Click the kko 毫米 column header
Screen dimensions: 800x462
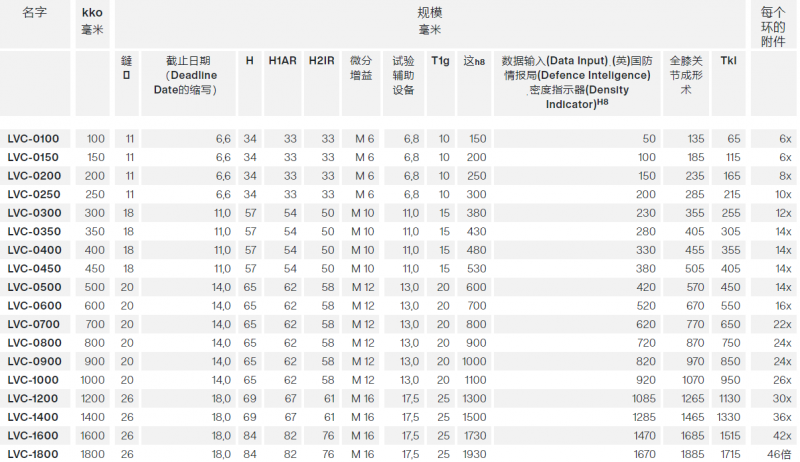pos(92,22)
